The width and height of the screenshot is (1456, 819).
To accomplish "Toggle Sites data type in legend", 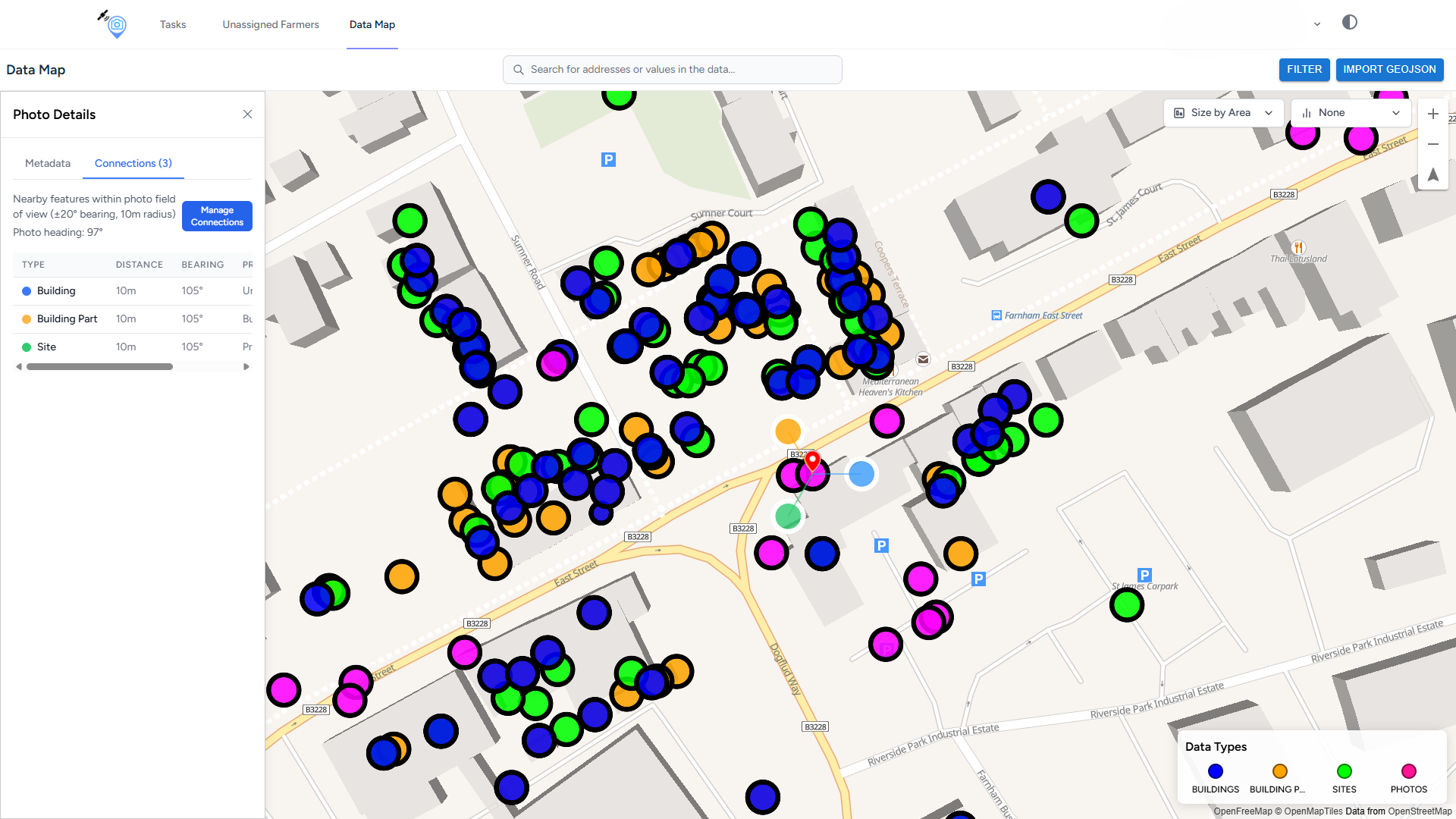I will [1344, 771].
